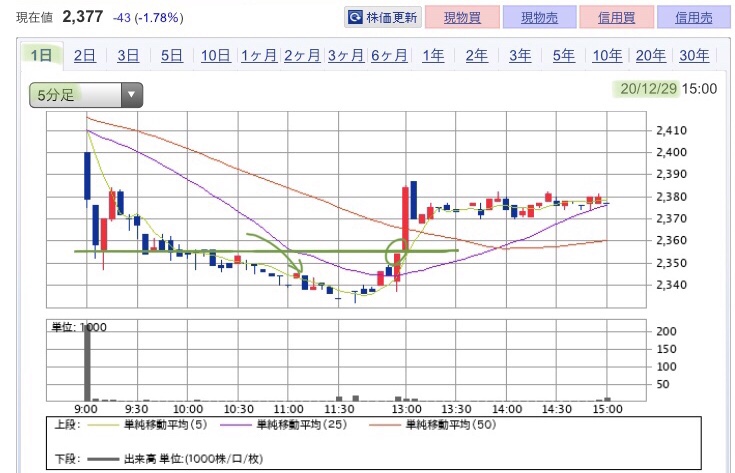Screen dimensions: 735x473
Task: Select the 5年 chart period
Action: point(564,55)
